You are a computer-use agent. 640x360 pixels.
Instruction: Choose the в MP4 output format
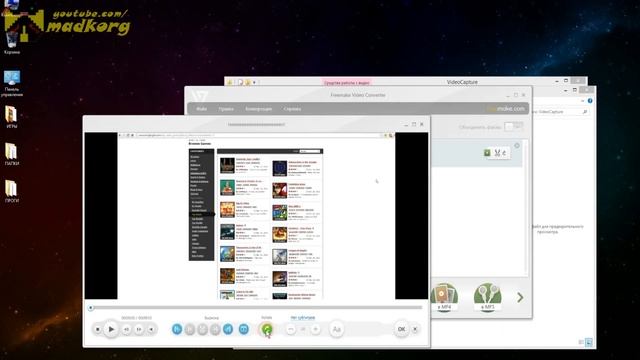pyautogui.click(x=443, y=297)
